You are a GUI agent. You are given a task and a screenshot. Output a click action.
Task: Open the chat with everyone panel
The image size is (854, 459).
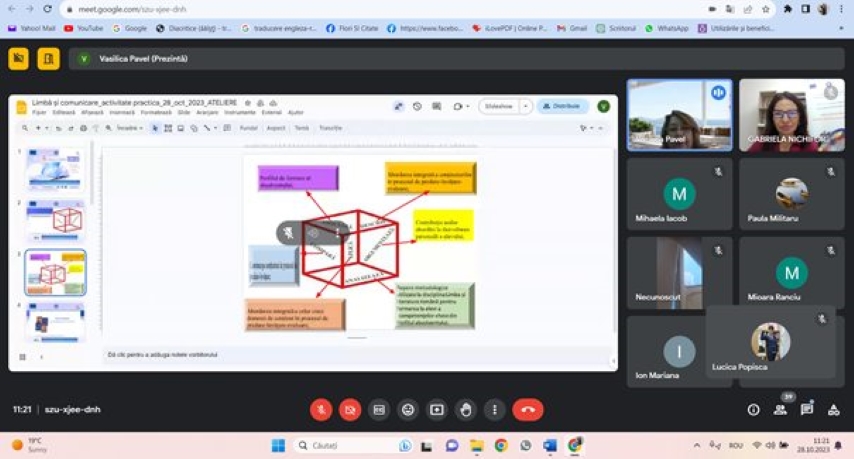point(807,409)
